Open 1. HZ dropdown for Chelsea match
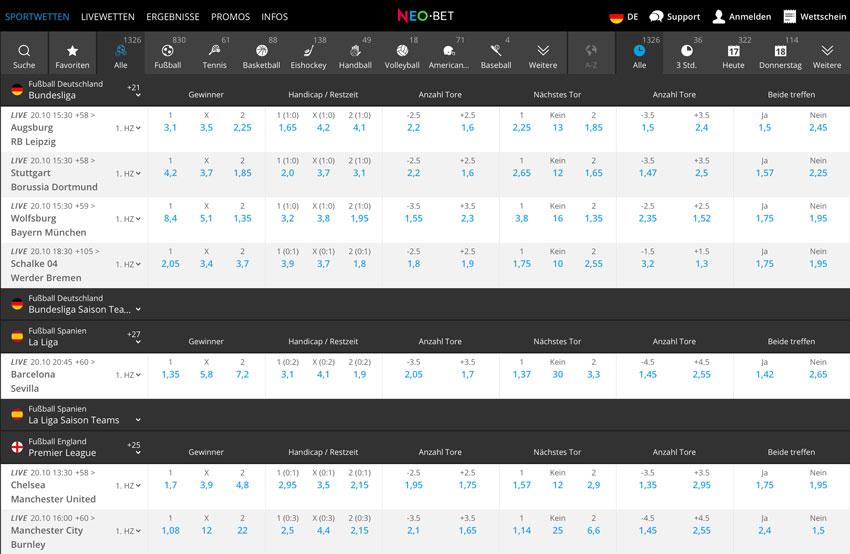 pos(128,486)
